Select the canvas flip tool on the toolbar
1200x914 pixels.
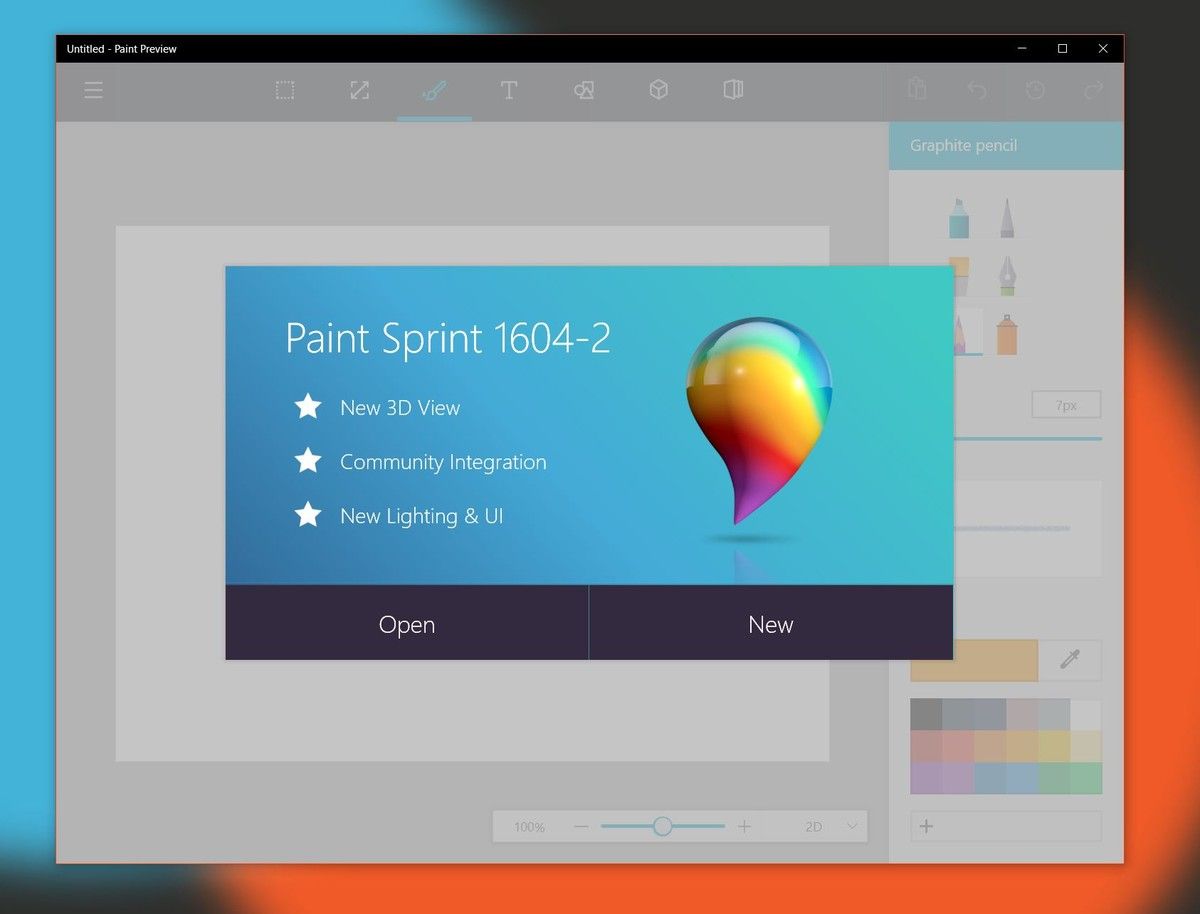coord(732,90)
